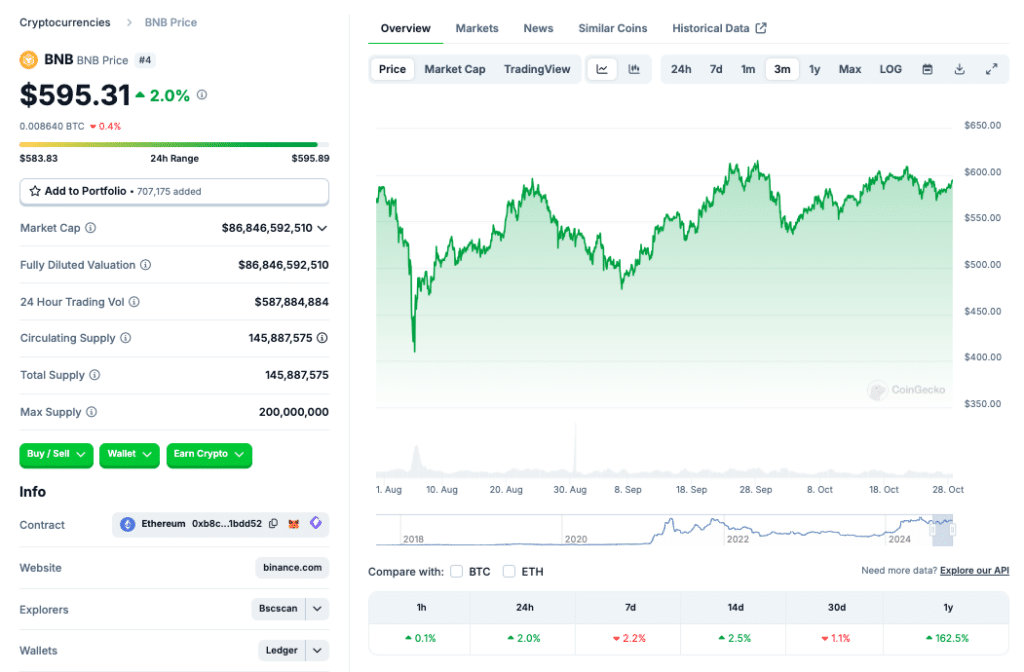Open the calendar date range picker
1024x672 pixels.
click(x=927, y=69)
